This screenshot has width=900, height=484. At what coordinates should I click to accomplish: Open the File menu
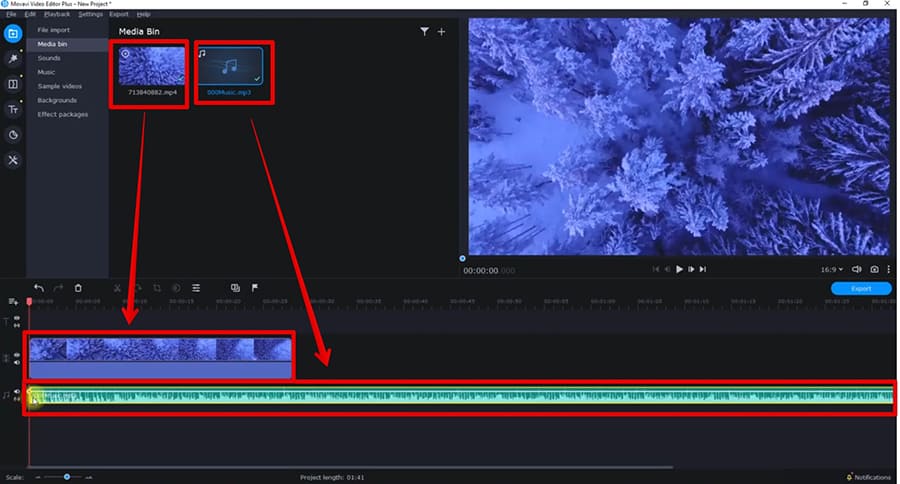[x=11, y=14]
